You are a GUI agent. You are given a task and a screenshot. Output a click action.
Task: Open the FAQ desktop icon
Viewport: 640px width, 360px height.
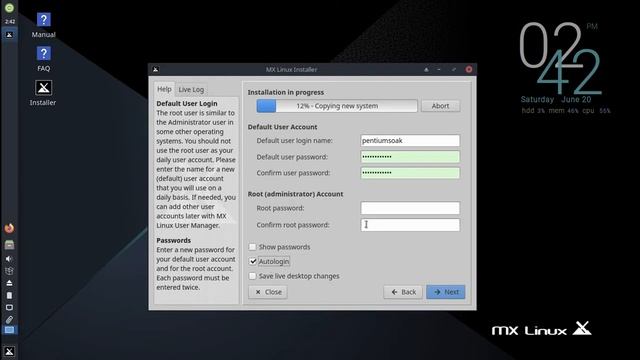coord(43,59)
